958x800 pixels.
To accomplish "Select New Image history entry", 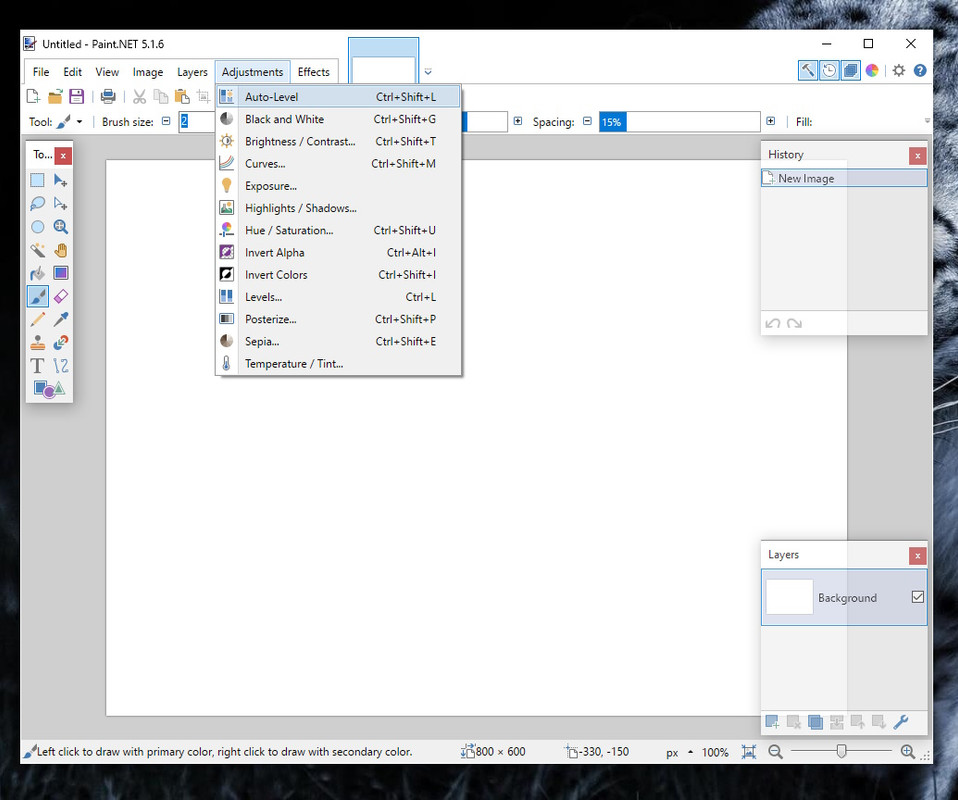I will click(x=844, y=178).
